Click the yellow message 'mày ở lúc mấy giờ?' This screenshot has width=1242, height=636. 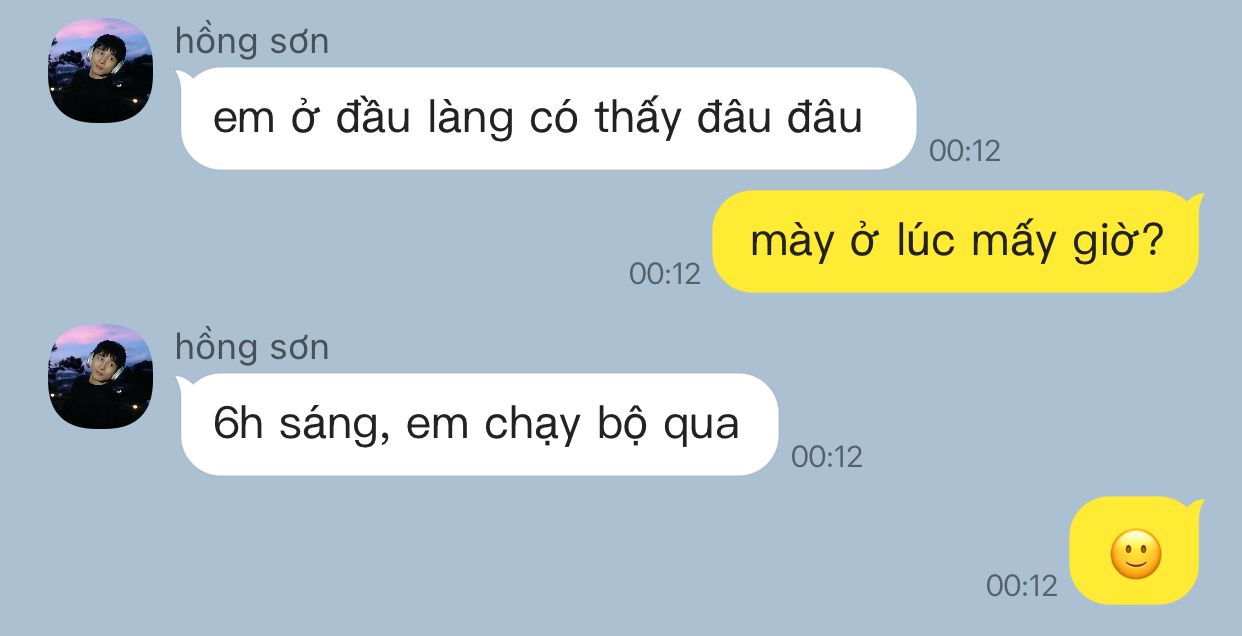956,241
